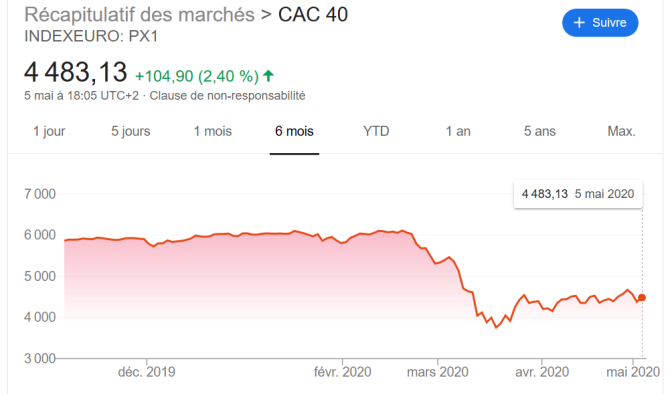Click the mars 2020 axis label
Viewport: 672px width, 394px height.
tap(438, 372)
